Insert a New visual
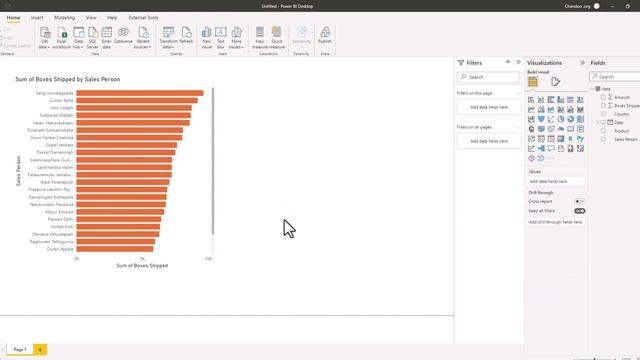The height and width of the screenshot is (360, 640). coord(207,38)
